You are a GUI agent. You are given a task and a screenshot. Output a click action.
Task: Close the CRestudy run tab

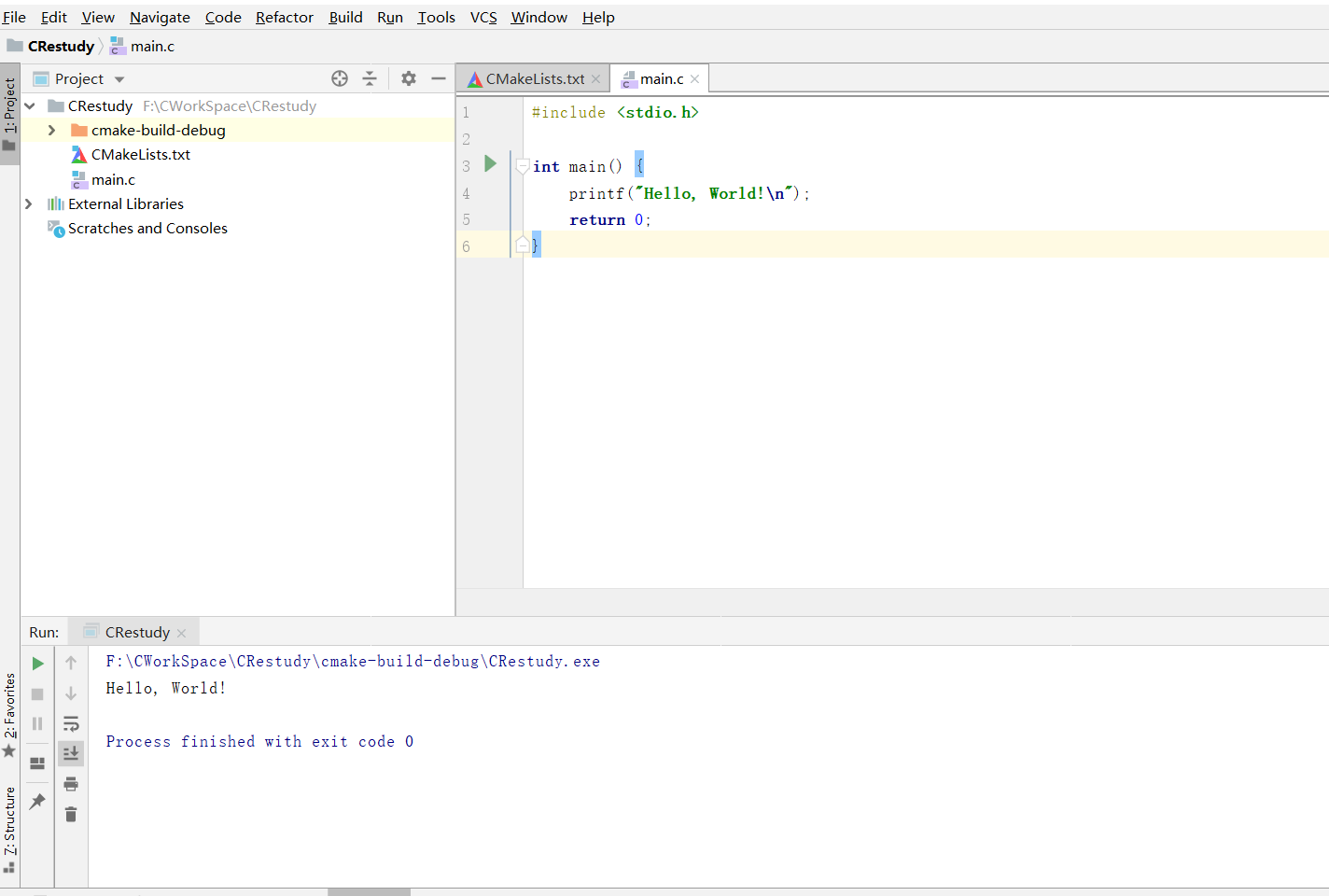point(182,633)
